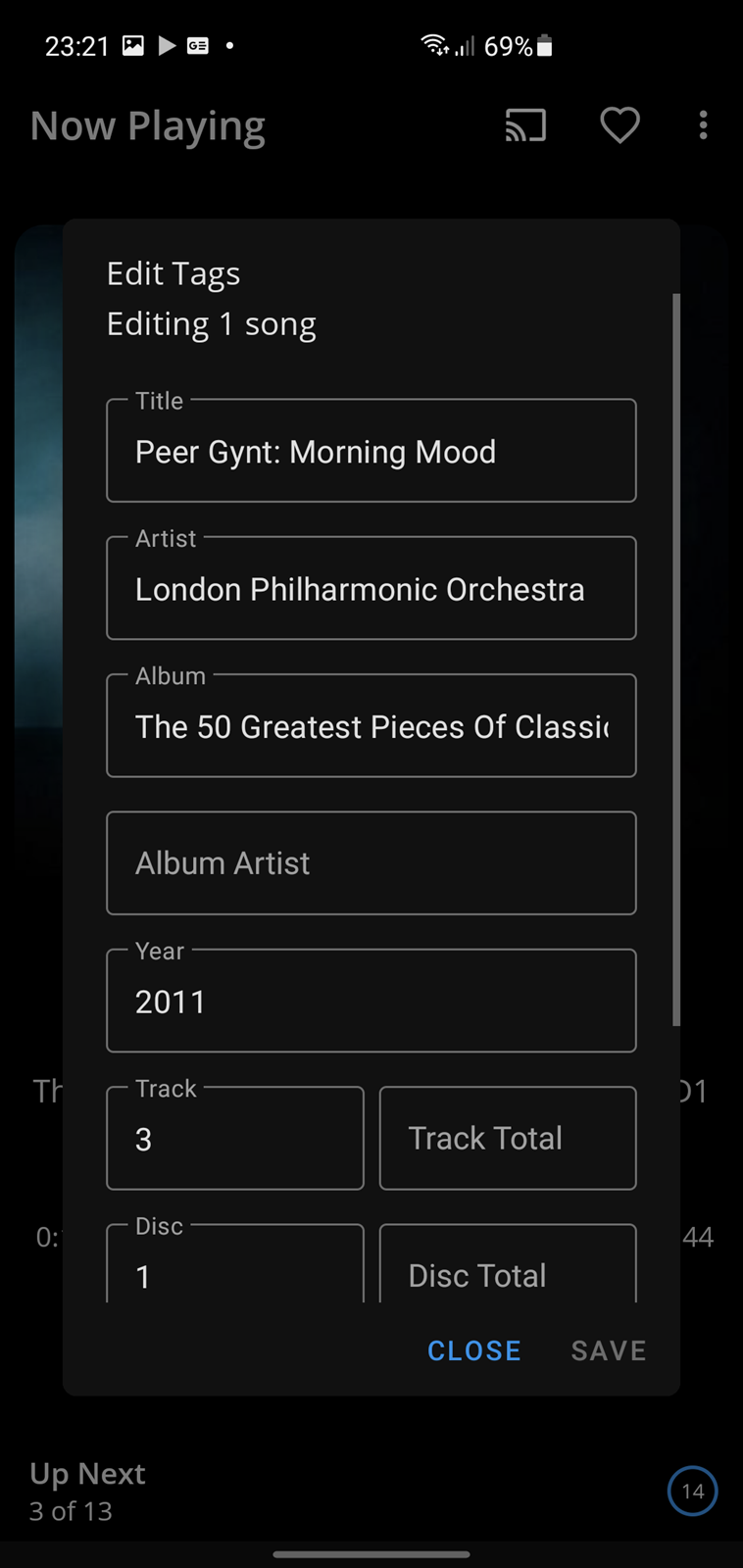The image size is (743, 1568).
Task: Focus the Track Total field
Action: click(508, 1138)
